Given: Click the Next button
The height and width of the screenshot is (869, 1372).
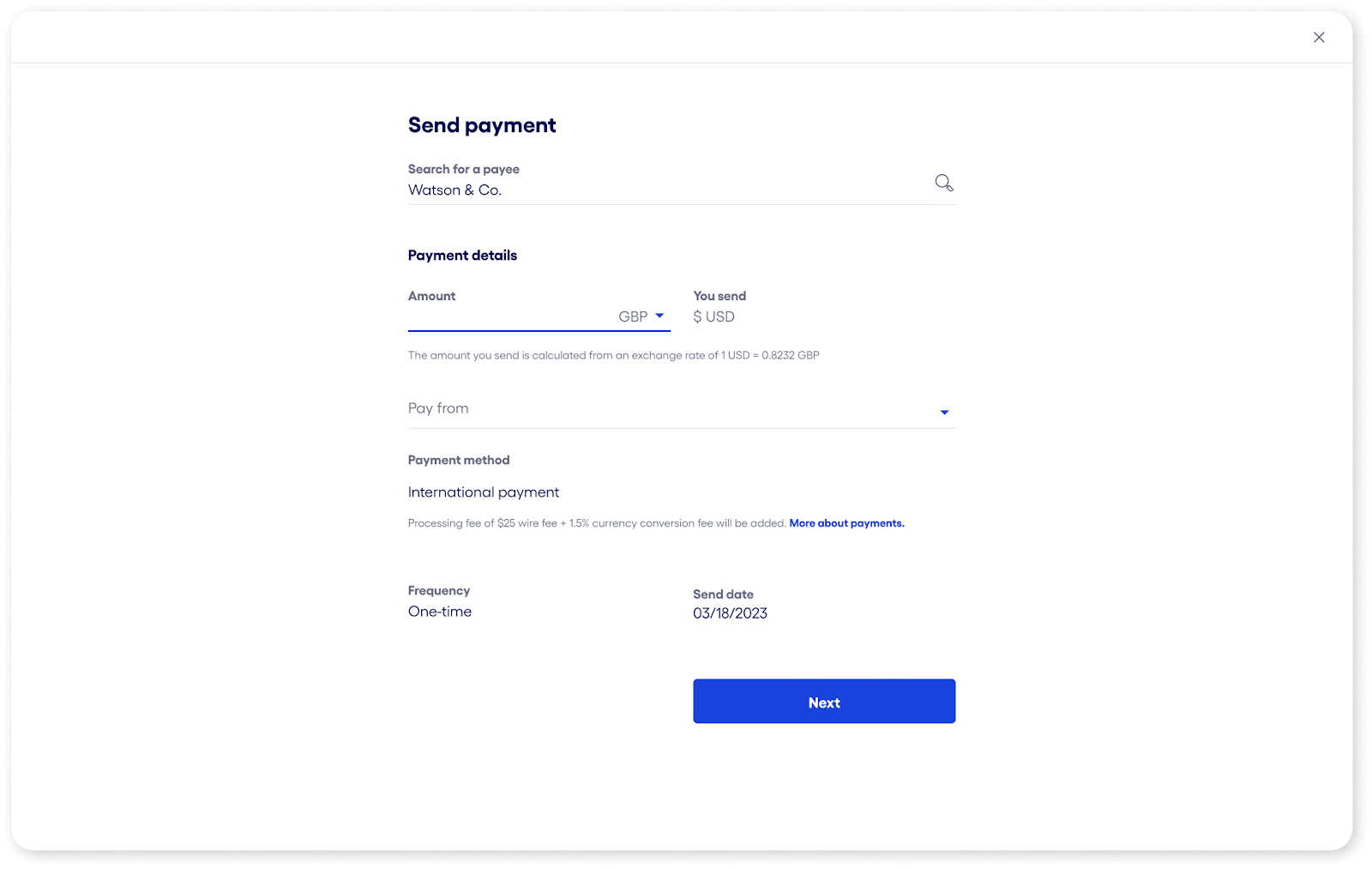Looking at the screenshot, I should (x=823, y=701).
